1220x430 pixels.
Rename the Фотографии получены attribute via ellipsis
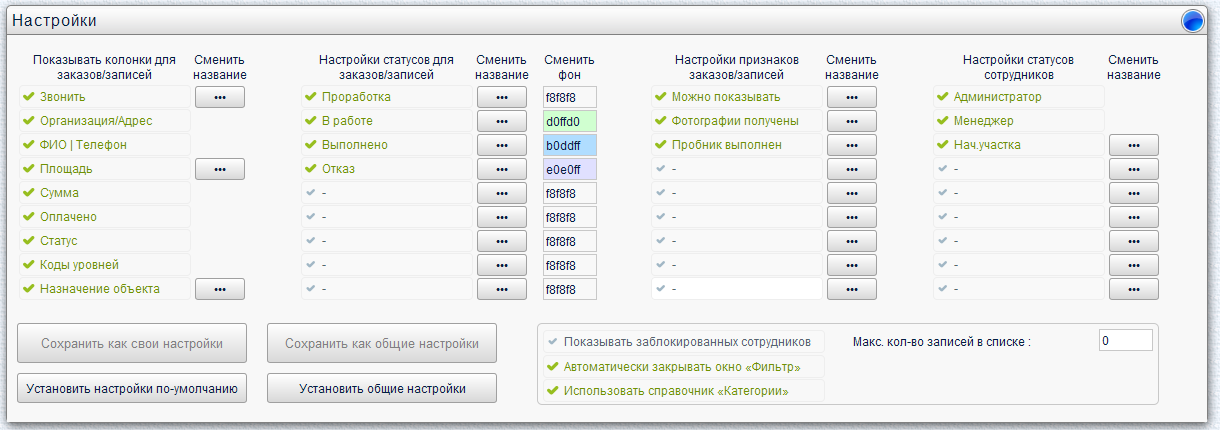pyautogui.click(x=852, y=121)
